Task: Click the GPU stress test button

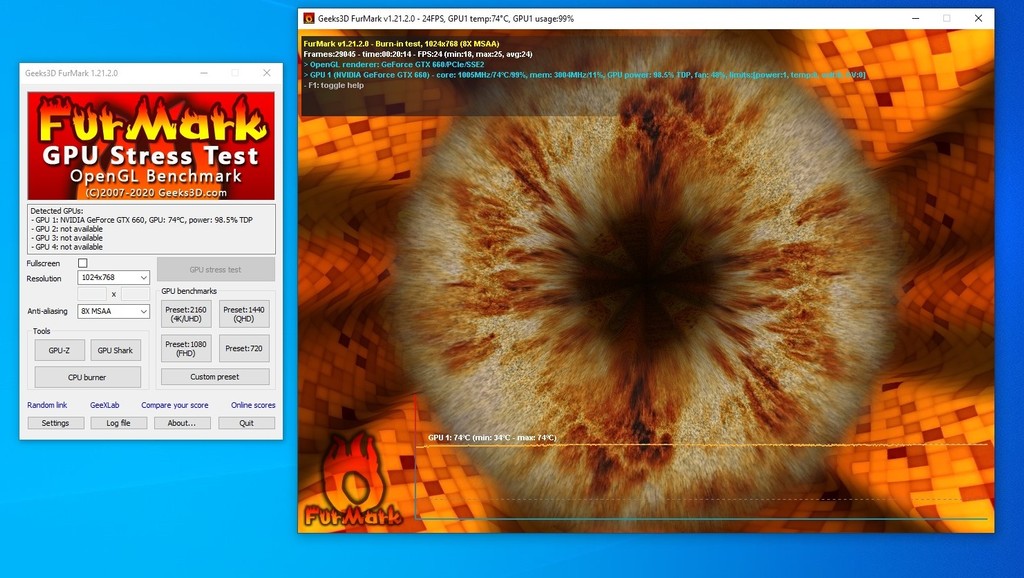Action: pyautogui.click(x=216, y=269)
